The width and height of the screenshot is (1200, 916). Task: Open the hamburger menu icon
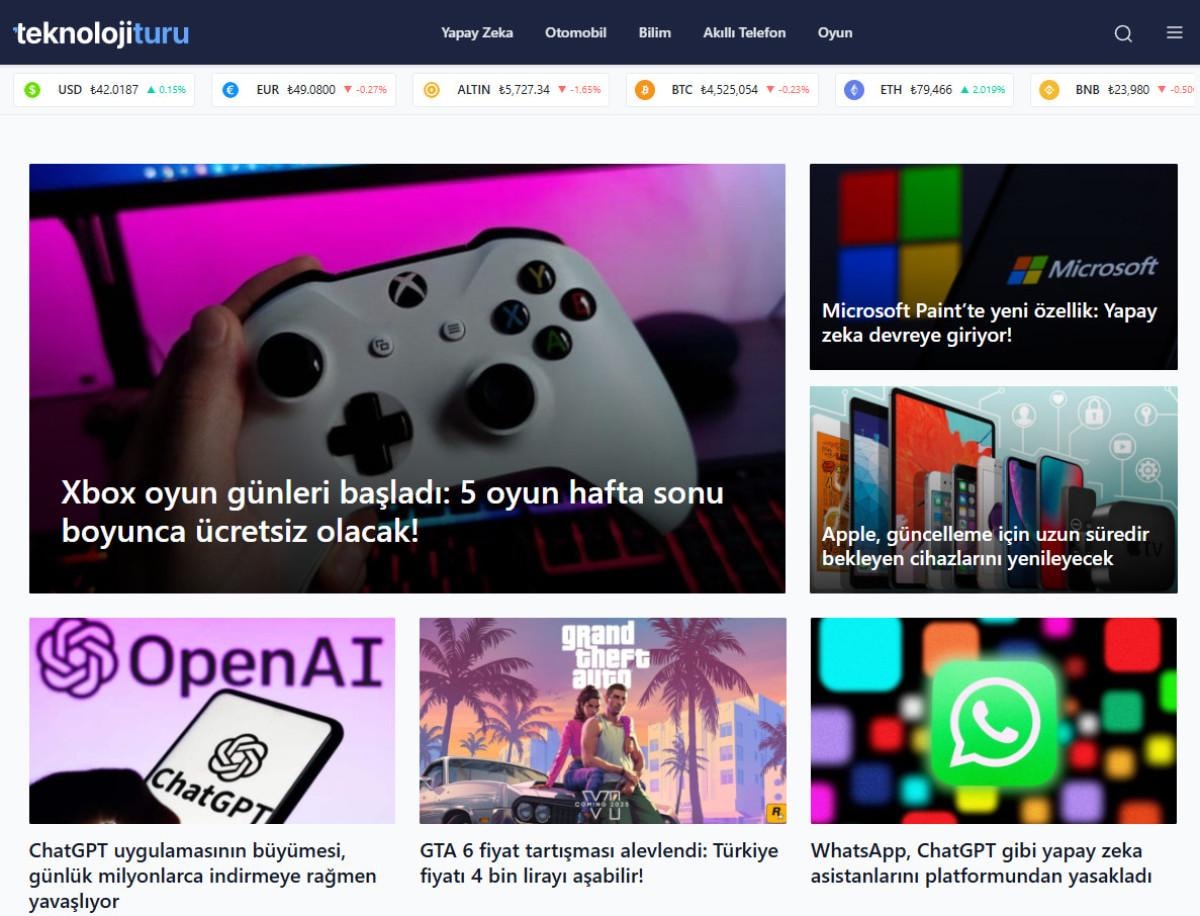point(1175,33)
